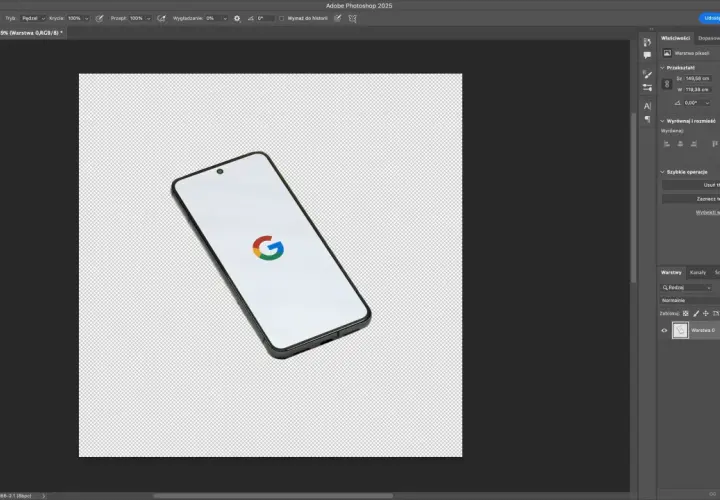Click the horizontal scrollbar below the canvas
This screenshot has height=500, width=720.
(273, 496)
